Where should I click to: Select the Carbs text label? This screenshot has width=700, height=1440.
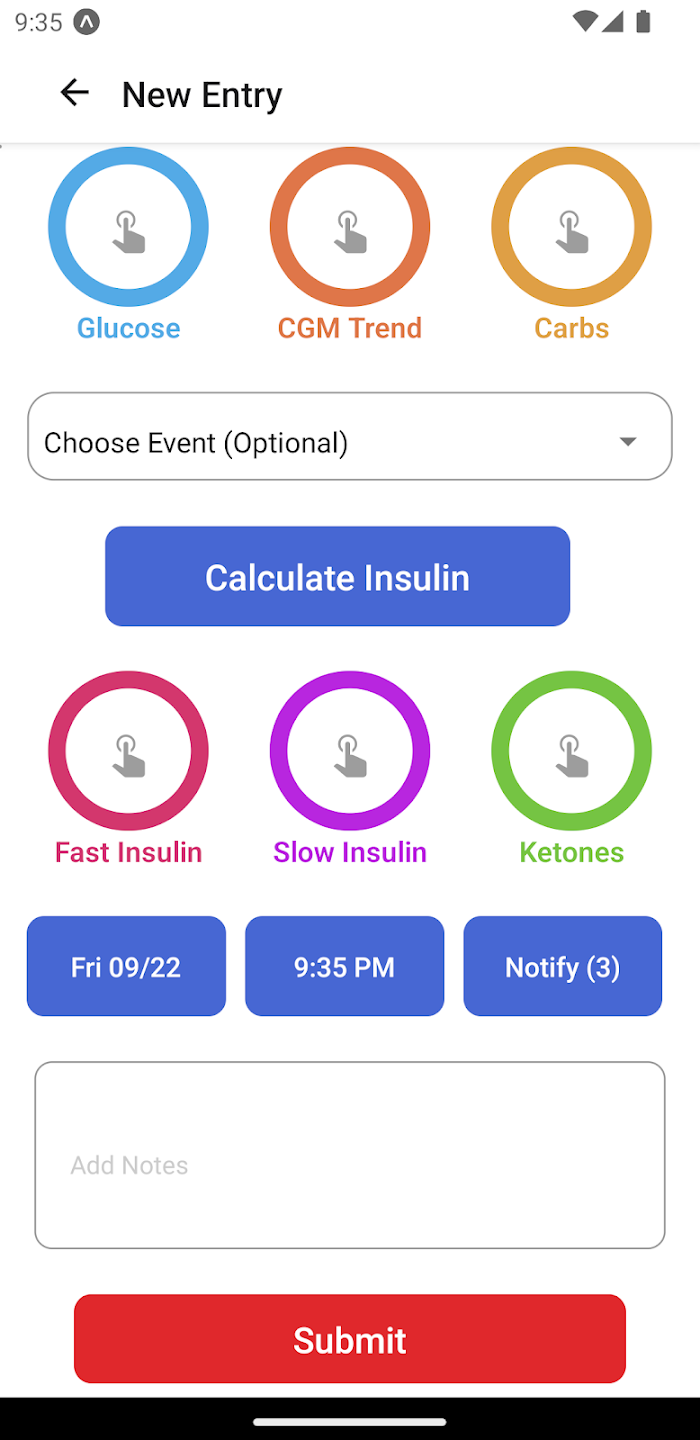pyautogui.click(x=571, y=328)
